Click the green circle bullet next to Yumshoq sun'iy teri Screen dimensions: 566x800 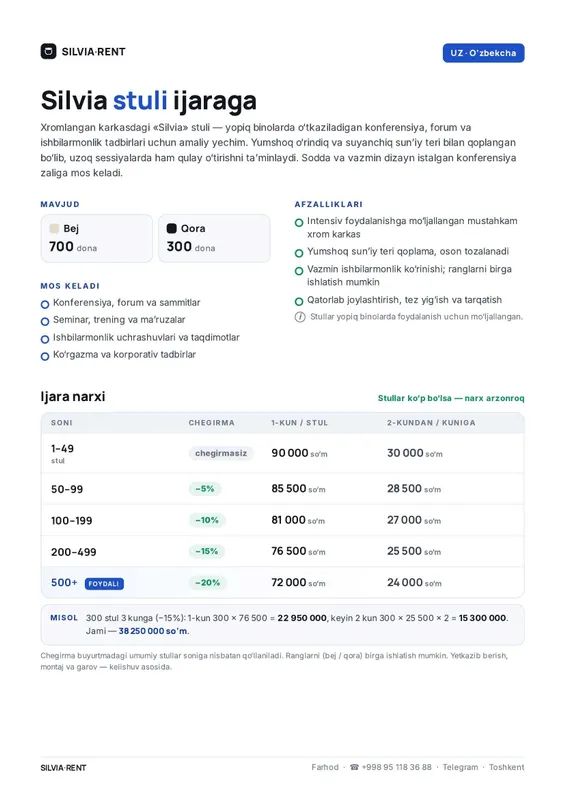pos(299,253)
